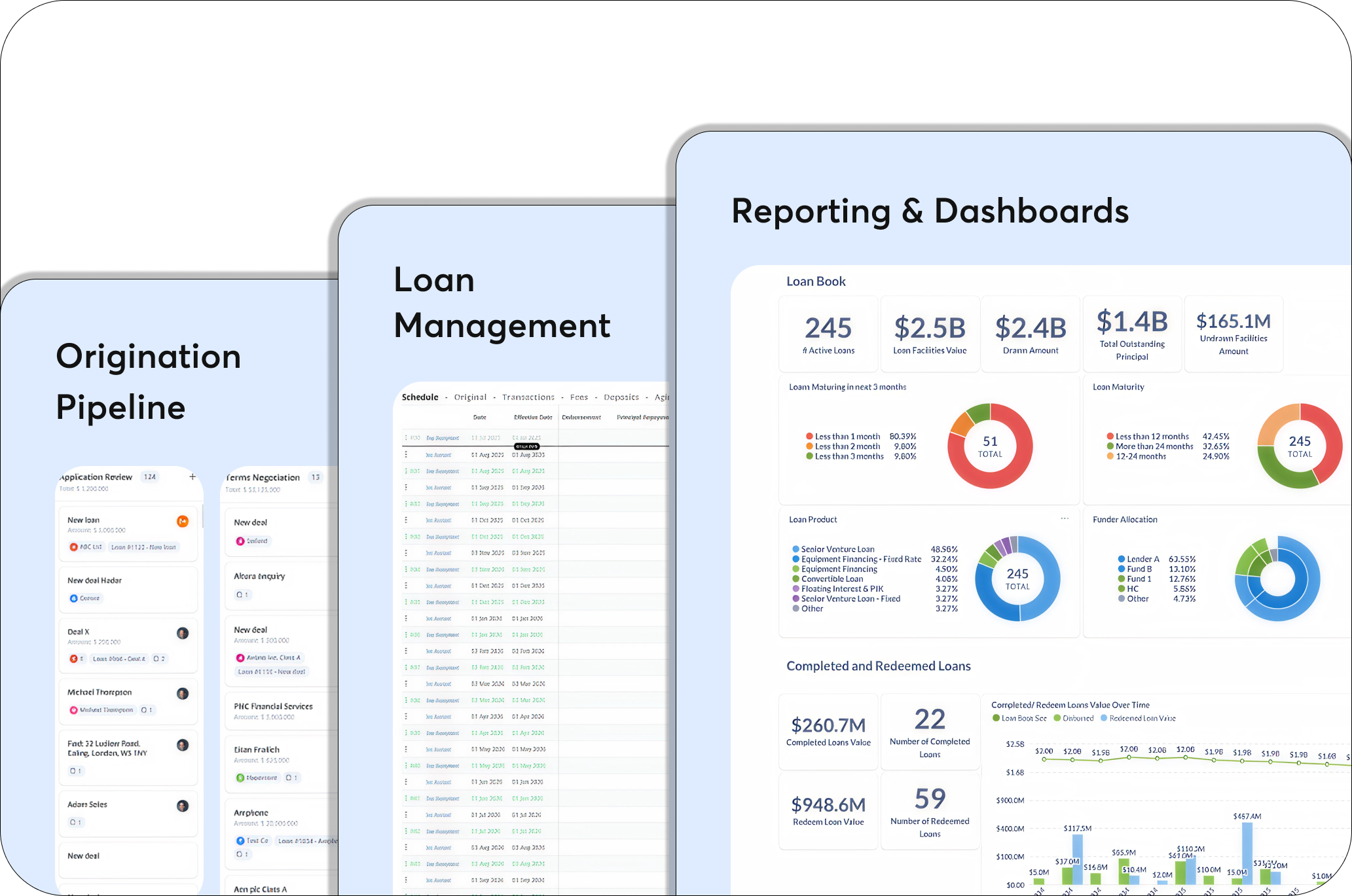Screen dimensions: 1352x896
Task: Toggle Less than 2 month legend item
Action: pyautogui.click(x=843, y=446)
